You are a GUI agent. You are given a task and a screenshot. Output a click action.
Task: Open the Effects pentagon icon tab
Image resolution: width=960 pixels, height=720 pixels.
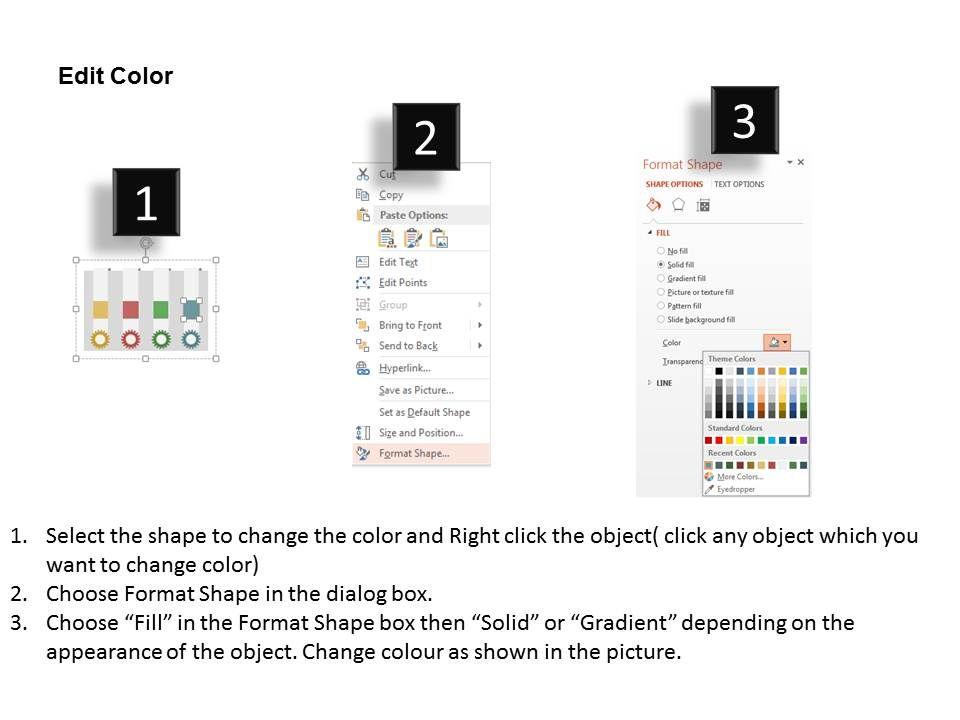tap(678, 205)
